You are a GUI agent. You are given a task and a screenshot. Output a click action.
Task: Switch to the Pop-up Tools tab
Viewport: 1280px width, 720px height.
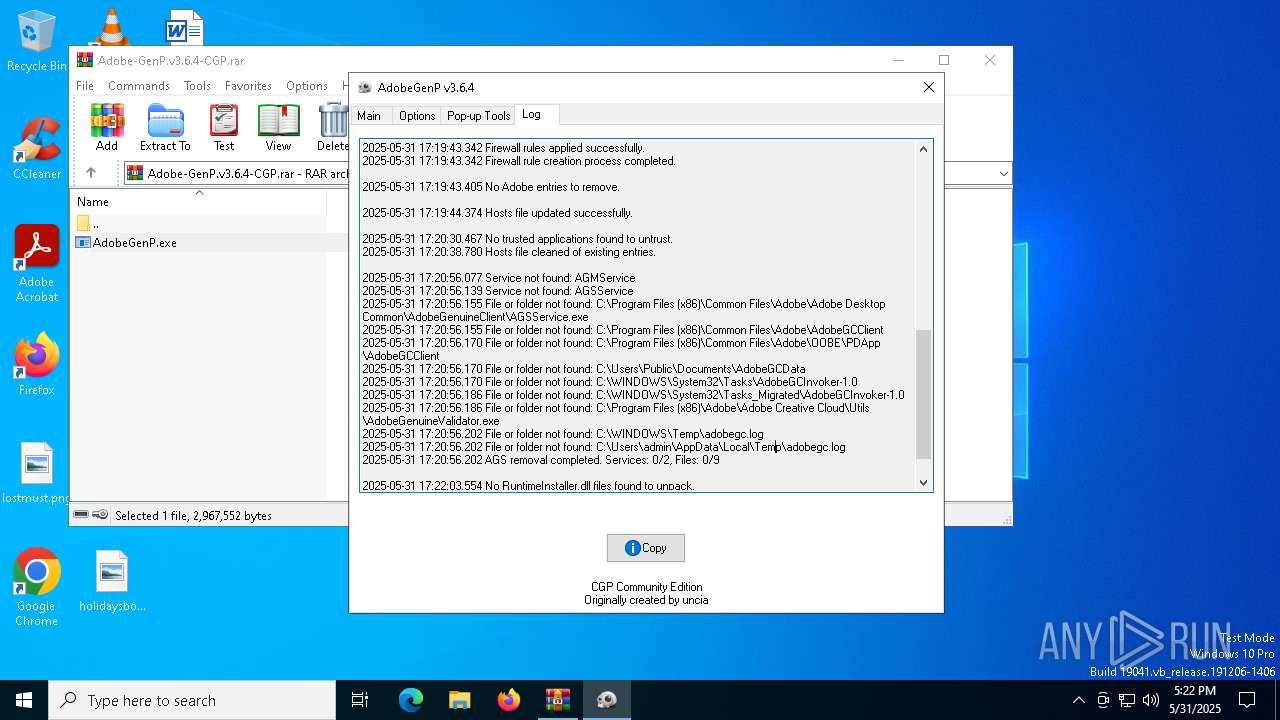[x=478, y=116]
